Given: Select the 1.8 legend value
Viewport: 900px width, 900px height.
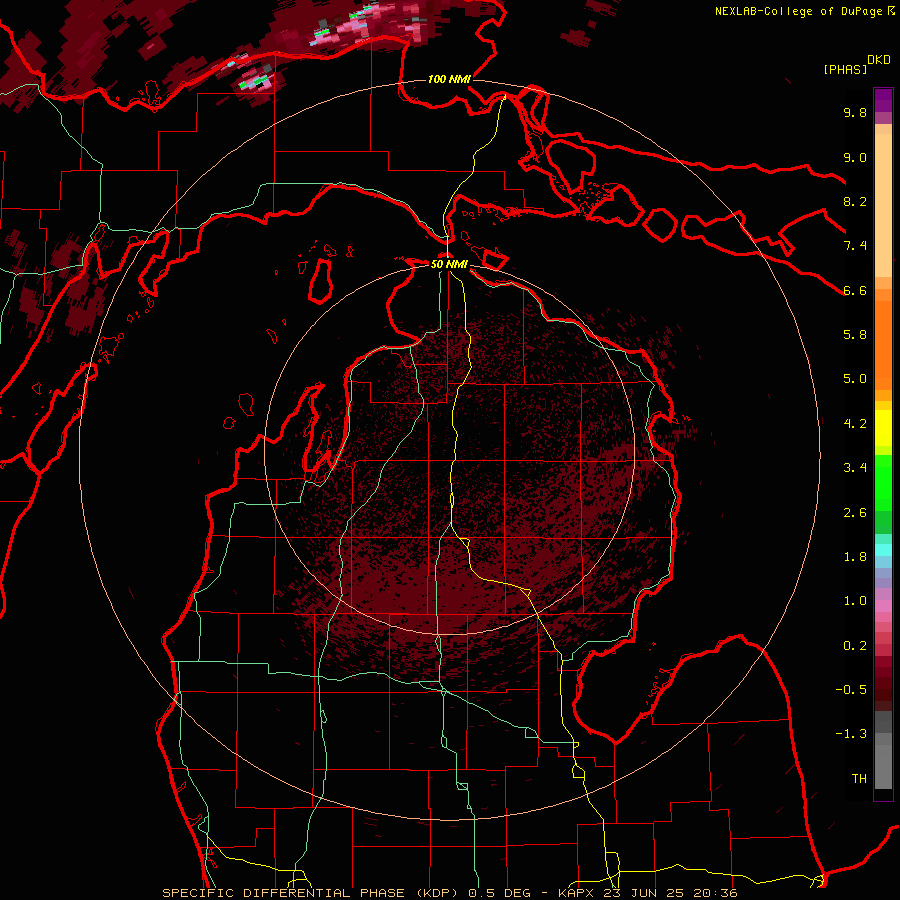Looking at the screenshot, I should (855, 557).
